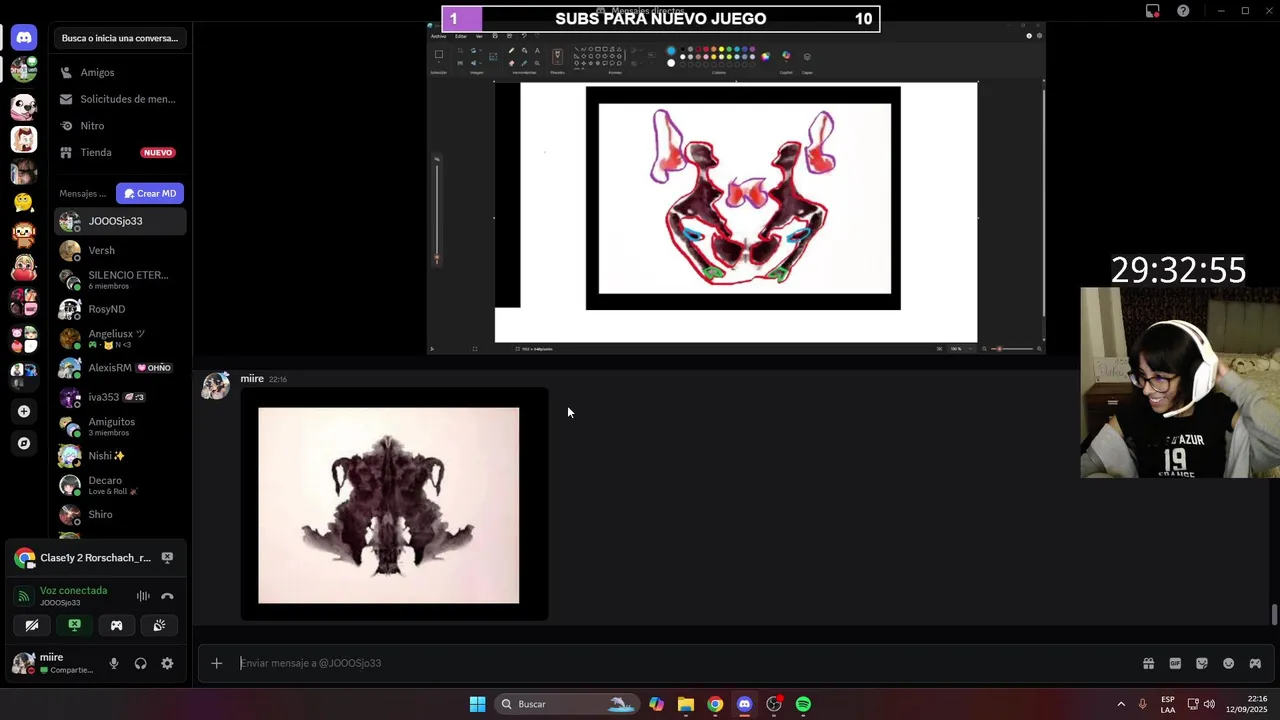Viewport: 1280px width, 720px height.
Task: Stop streaming icon next to Clase1y 2 Rorschach
Action: (167, 558)
